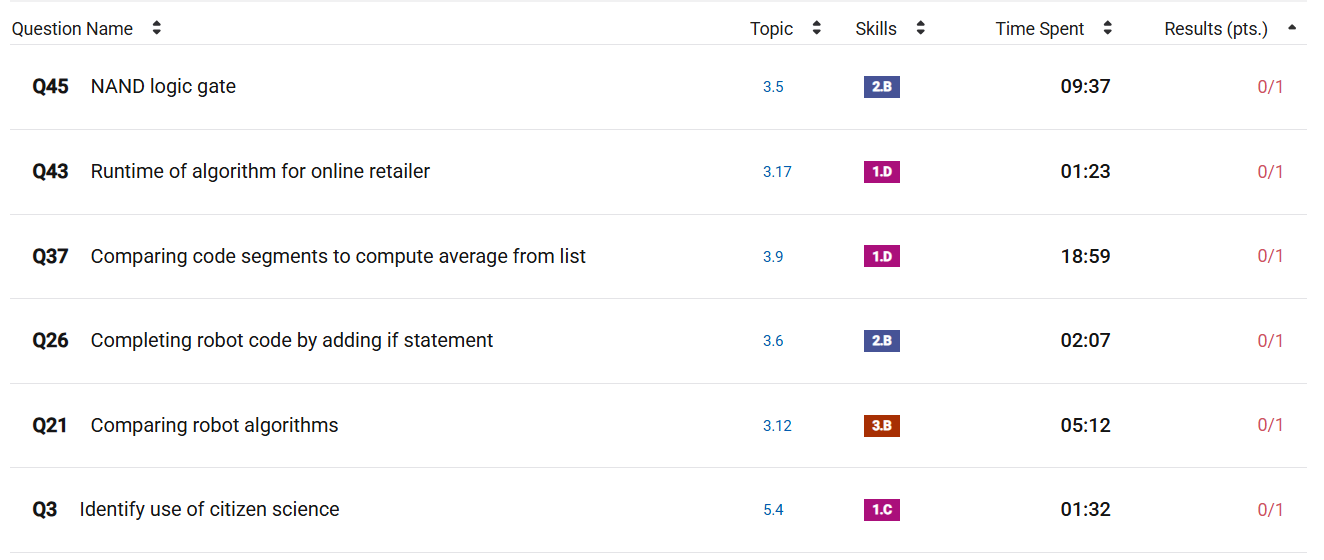Sort by Question Name column arrows

point(156,29)
